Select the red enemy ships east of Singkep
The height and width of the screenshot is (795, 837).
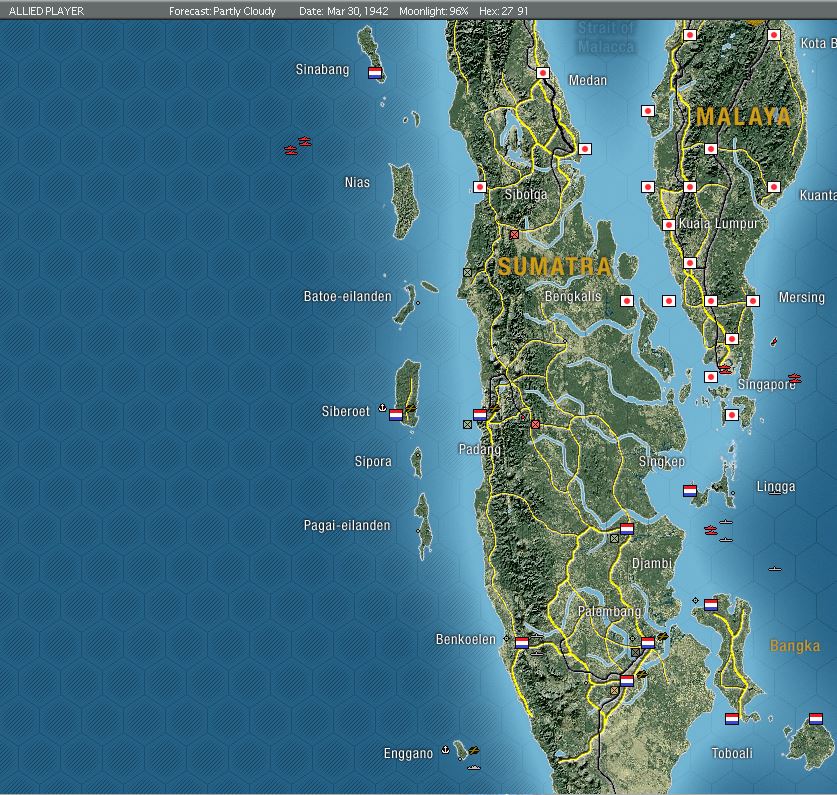point(710,530)
